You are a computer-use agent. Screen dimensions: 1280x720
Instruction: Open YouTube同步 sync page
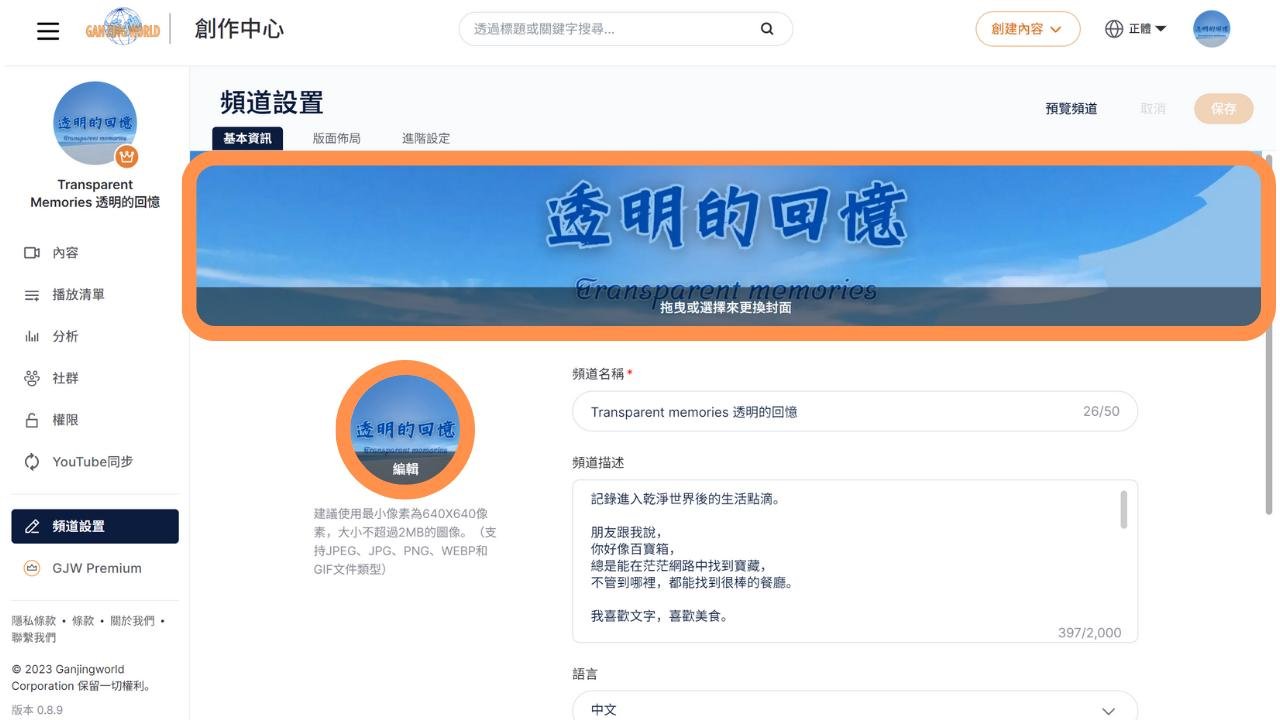click(92, 462)
